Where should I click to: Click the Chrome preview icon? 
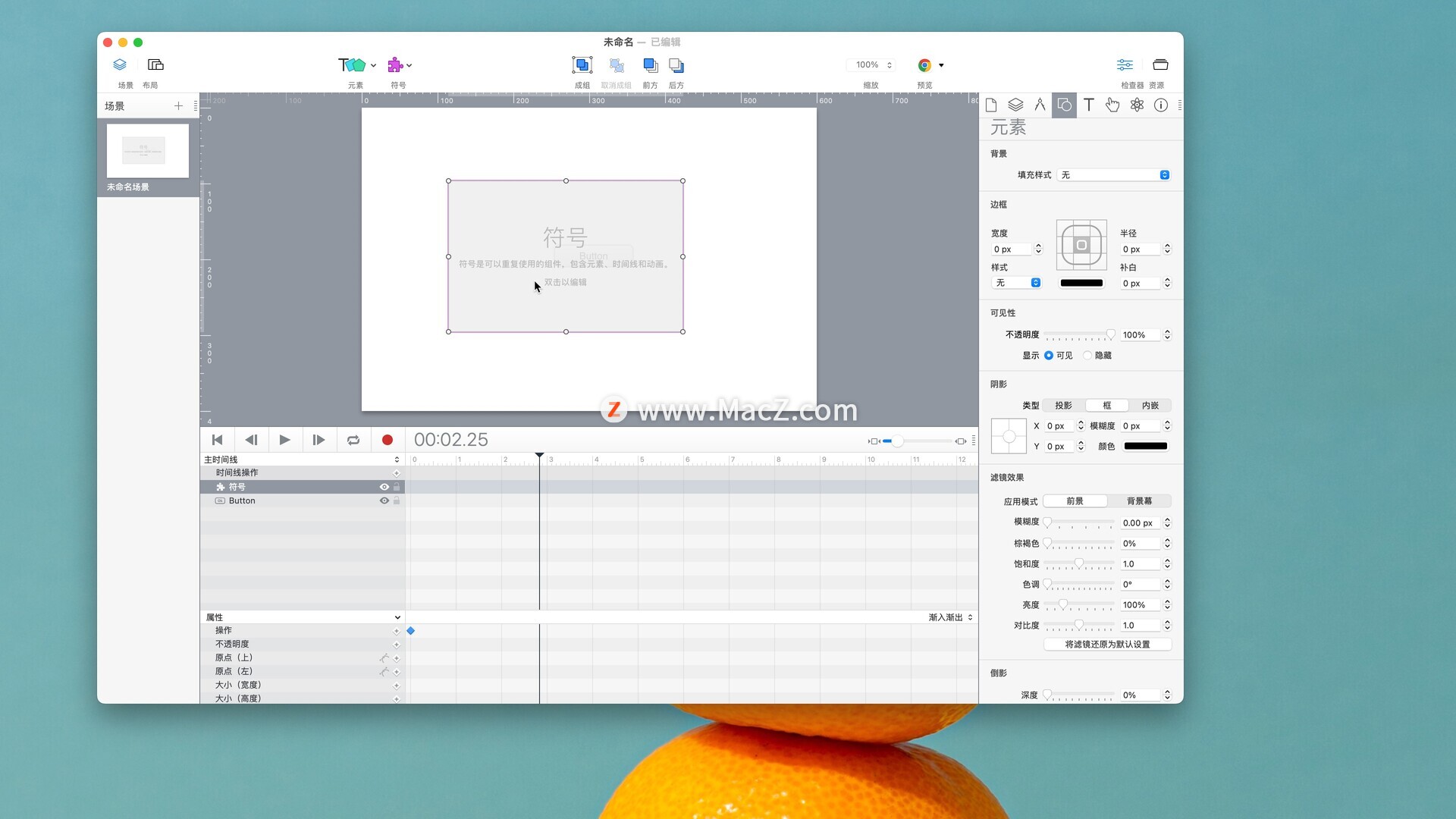[x=924, y=65]
